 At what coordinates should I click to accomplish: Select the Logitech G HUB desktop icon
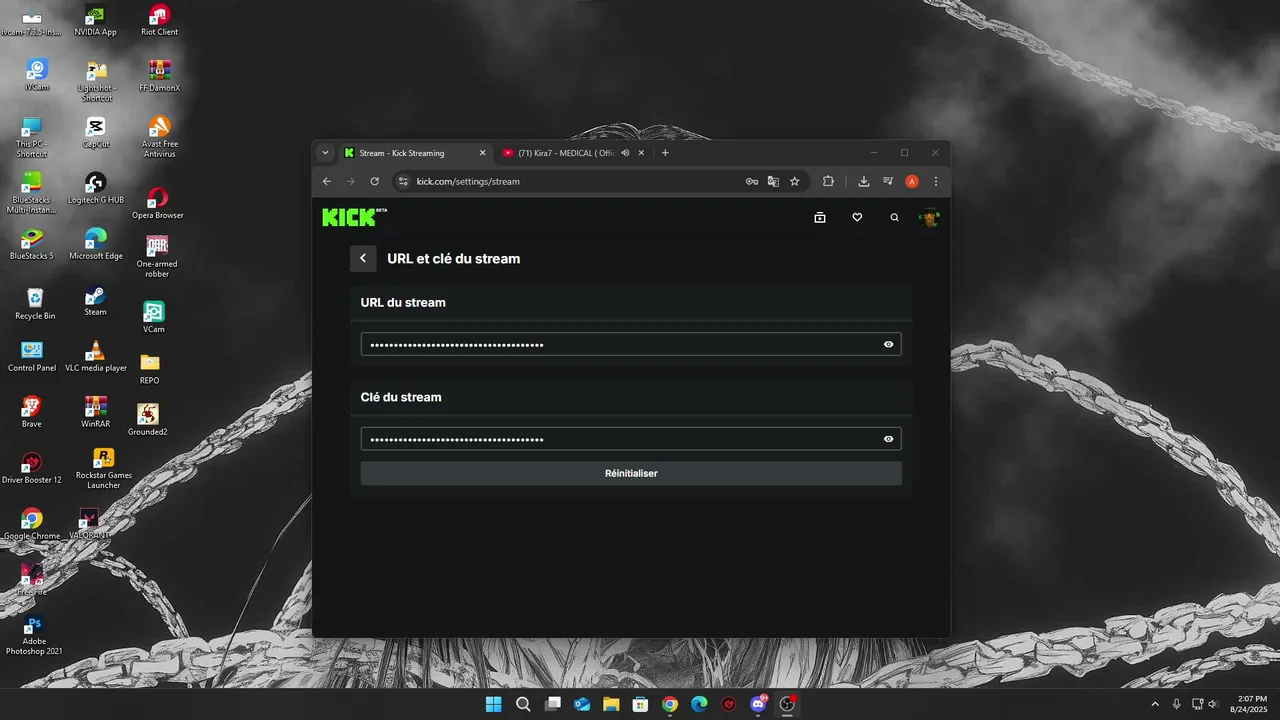[96, 189]
